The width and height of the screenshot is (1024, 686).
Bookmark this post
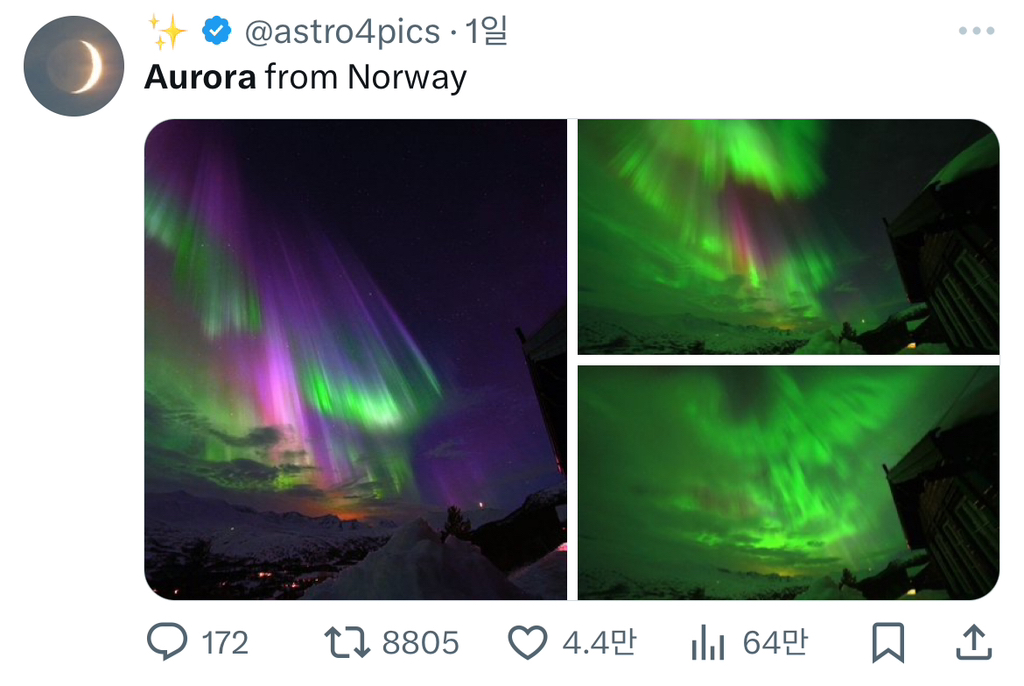tap(888, 643)
